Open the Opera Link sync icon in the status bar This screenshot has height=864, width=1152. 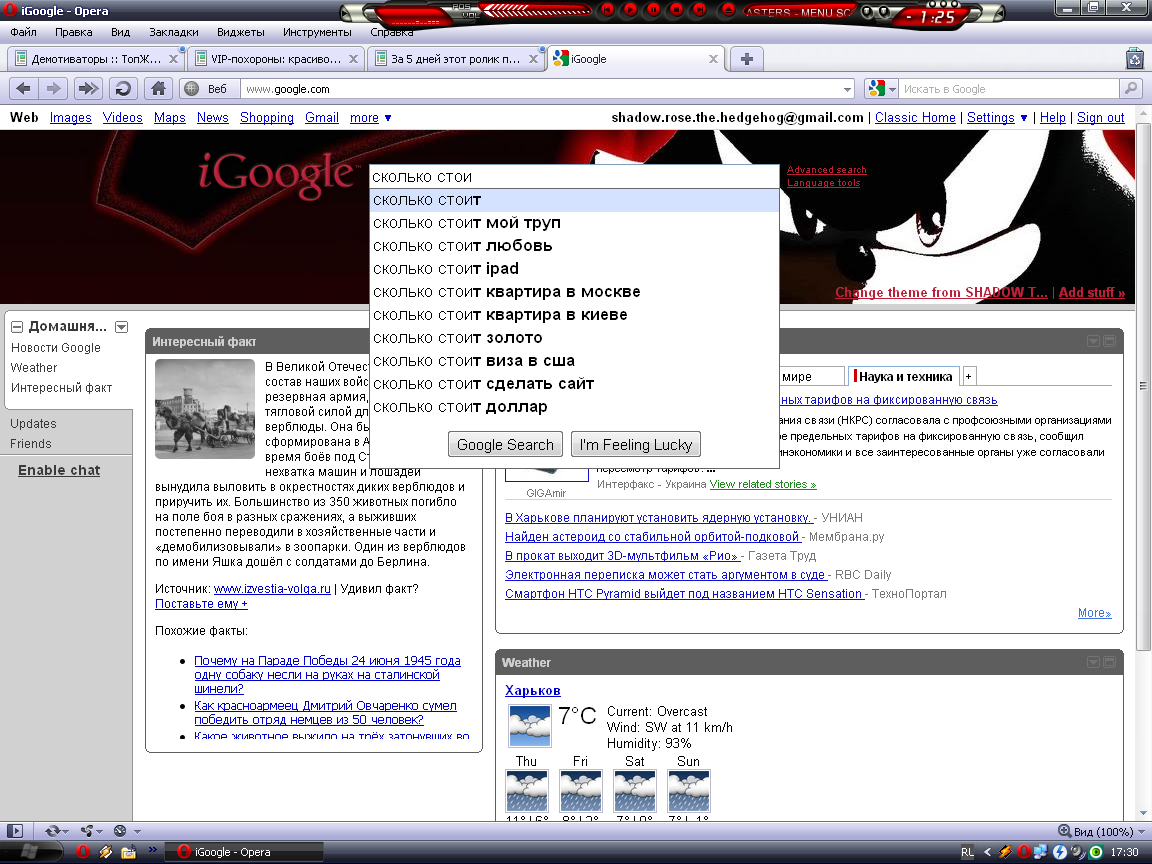point(53,831)
